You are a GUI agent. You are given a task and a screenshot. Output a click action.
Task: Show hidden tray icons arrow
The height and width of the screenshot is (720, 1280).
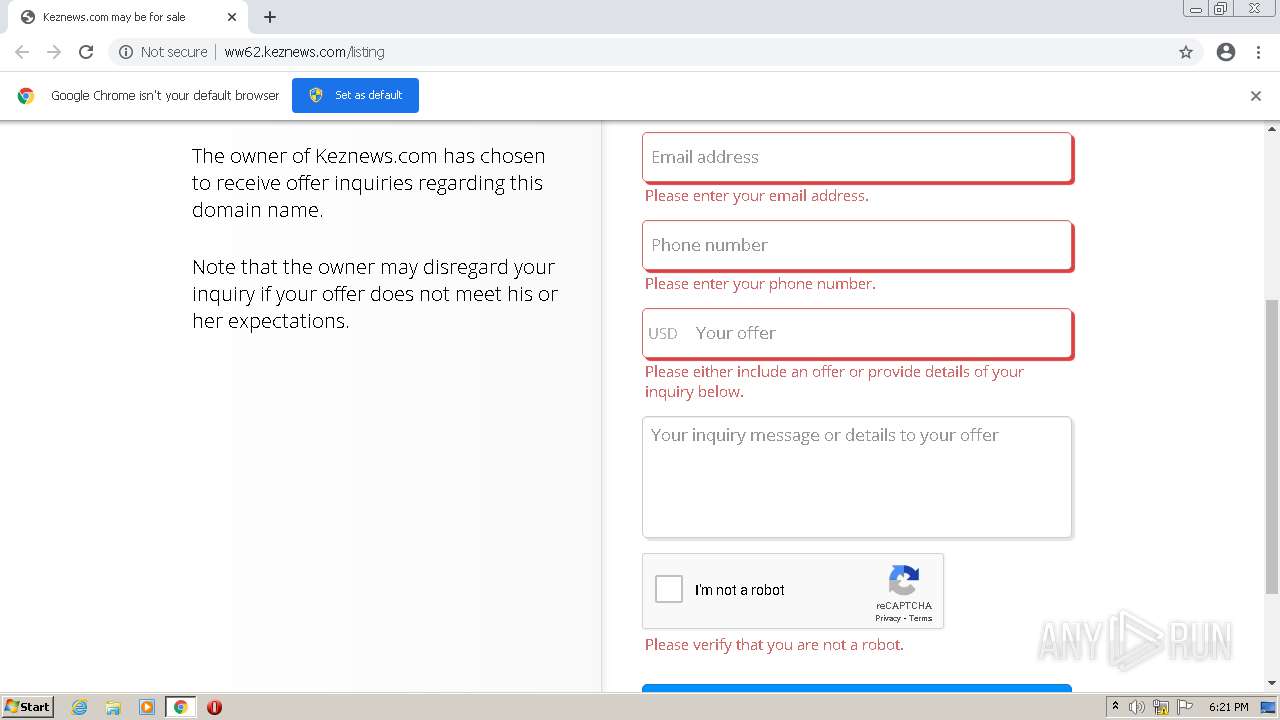click(1115, 706)
